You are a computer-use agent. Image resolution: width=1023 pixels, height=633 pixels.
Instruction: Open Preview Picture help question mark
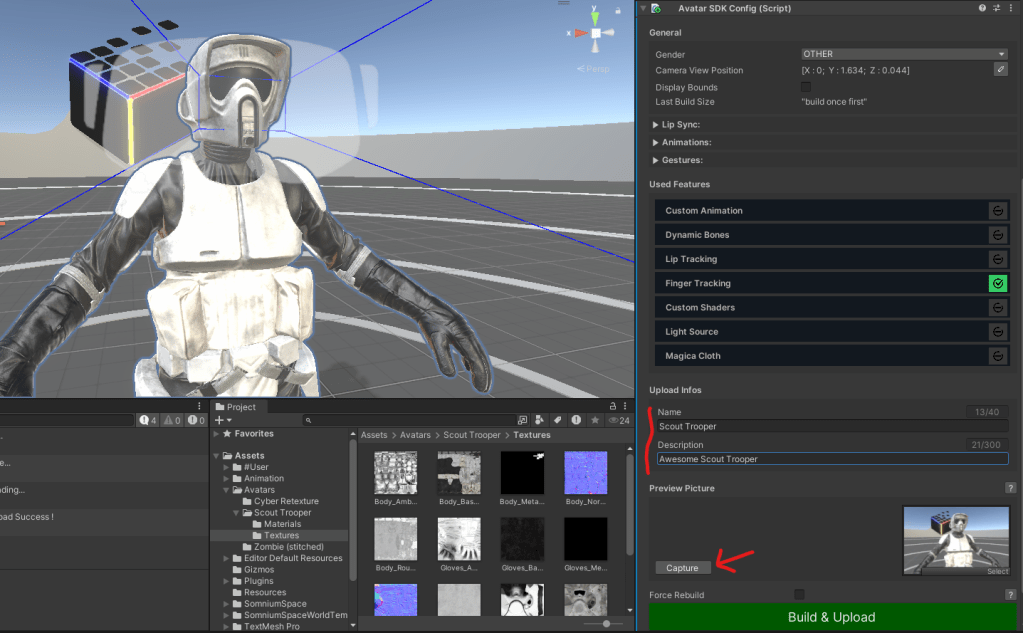[1010, 488]
